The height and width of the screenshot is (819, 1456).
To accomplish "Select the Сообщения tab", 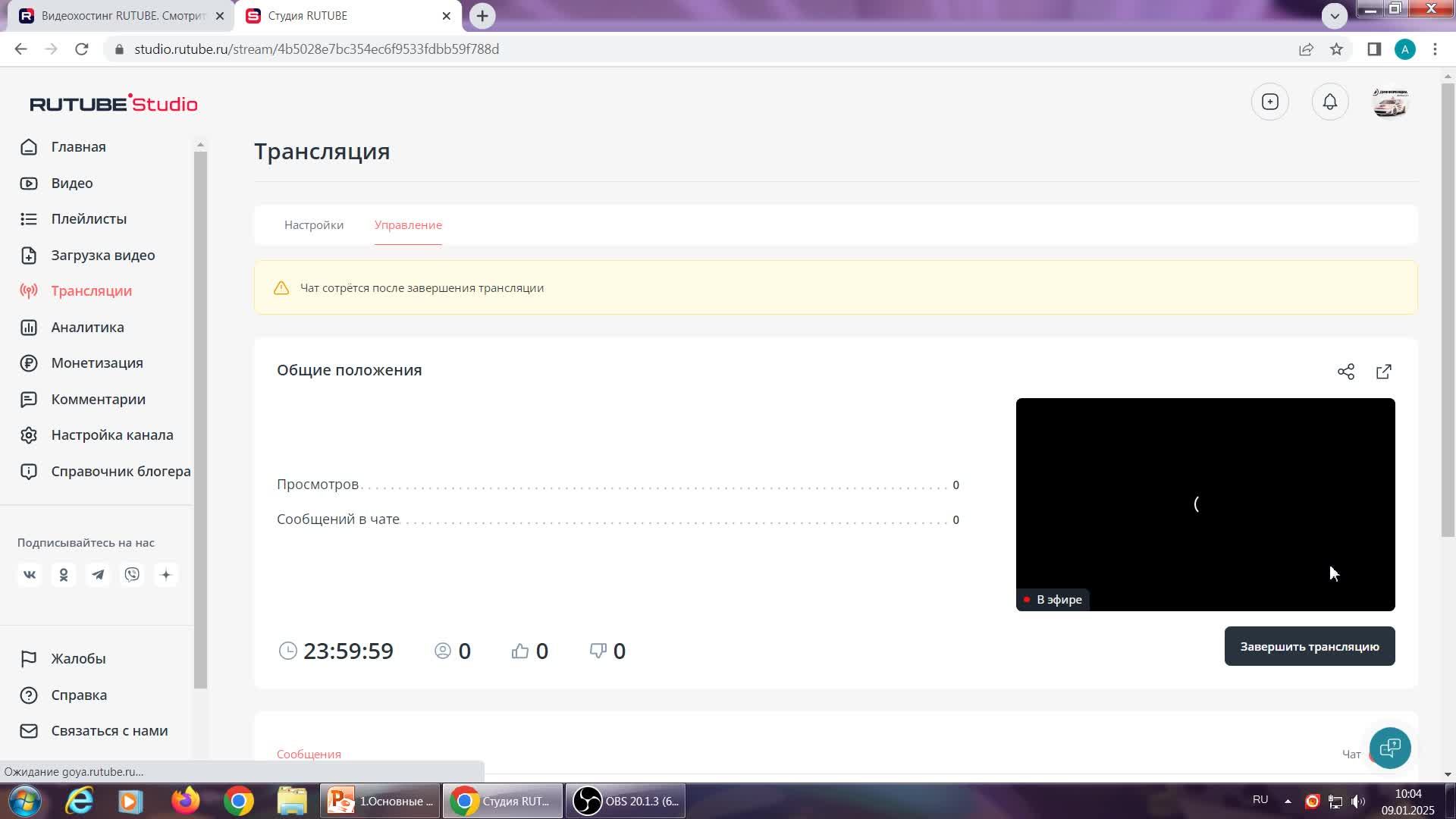I will pyautogui.click(x=309, y=754).
